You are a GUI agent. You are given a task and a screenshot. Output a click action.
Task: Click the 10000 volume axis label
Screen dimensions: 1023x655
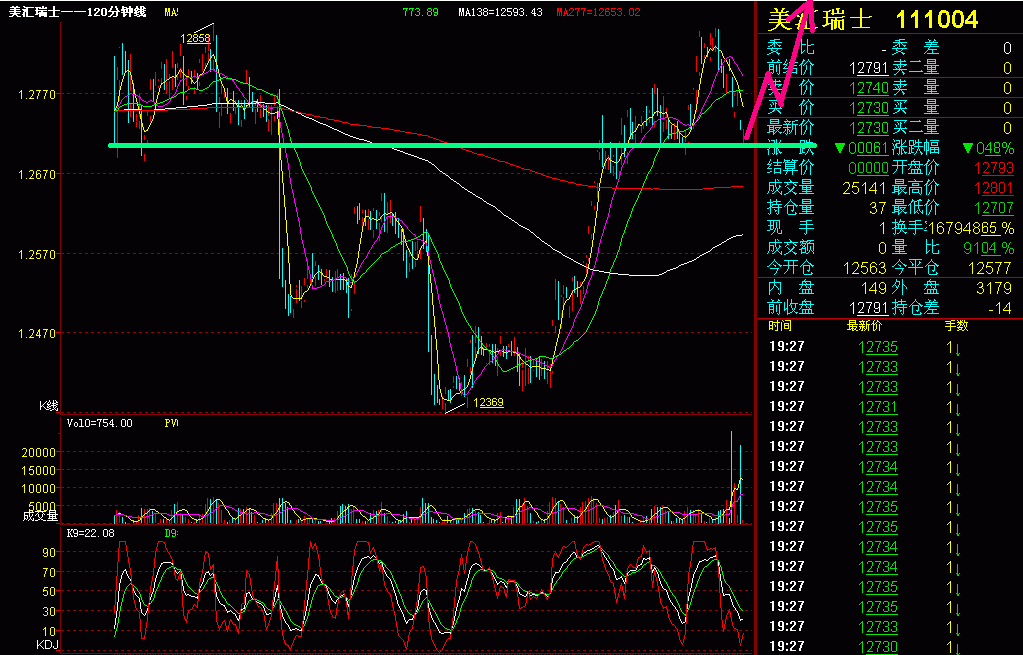click(40, 488)
